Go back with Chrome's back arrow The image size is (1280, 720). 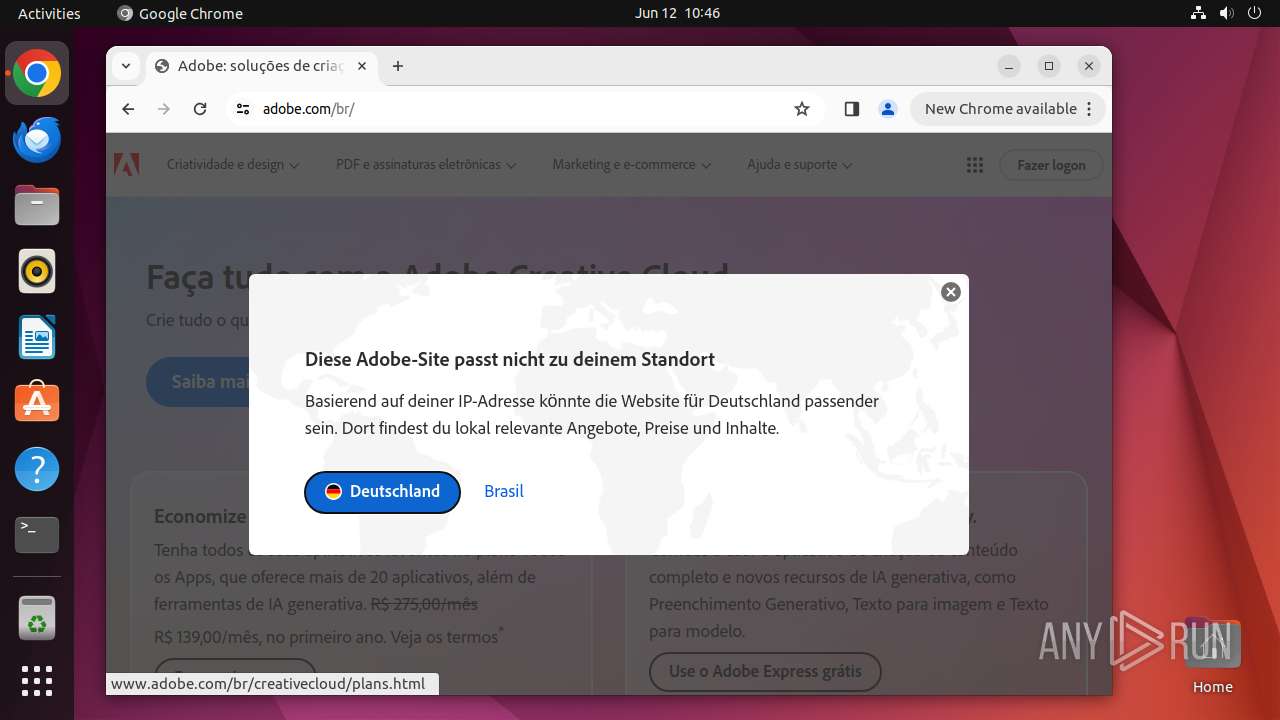128,109
